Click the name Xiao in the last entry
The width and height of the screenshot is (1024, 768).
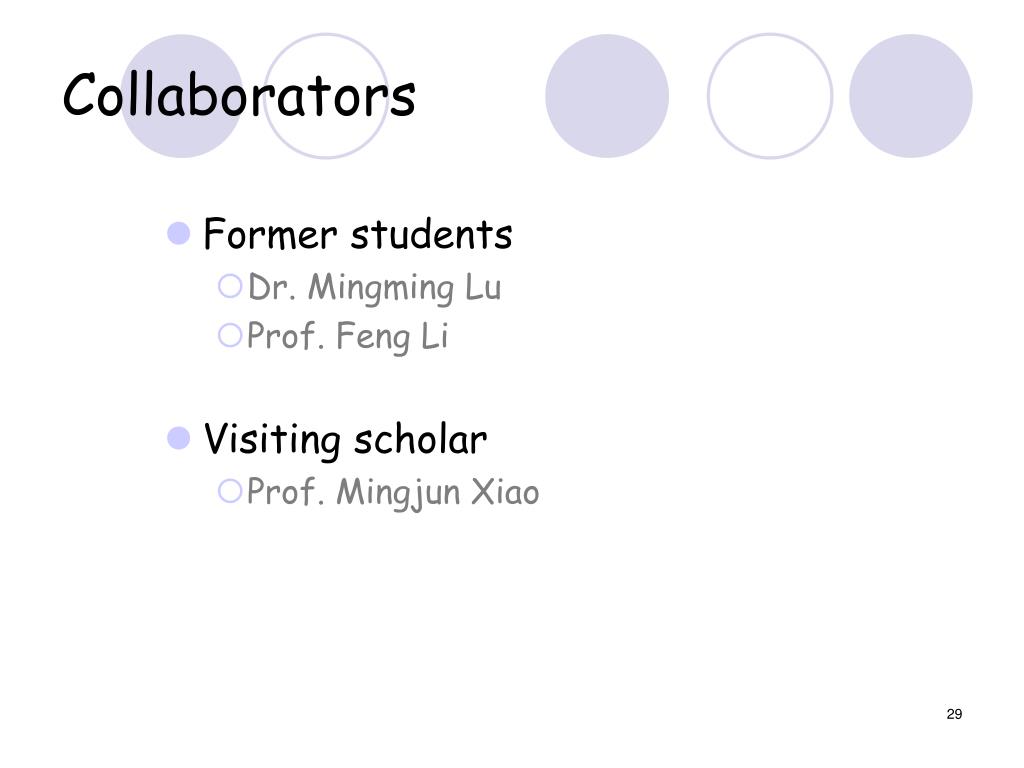click(505, 492)
